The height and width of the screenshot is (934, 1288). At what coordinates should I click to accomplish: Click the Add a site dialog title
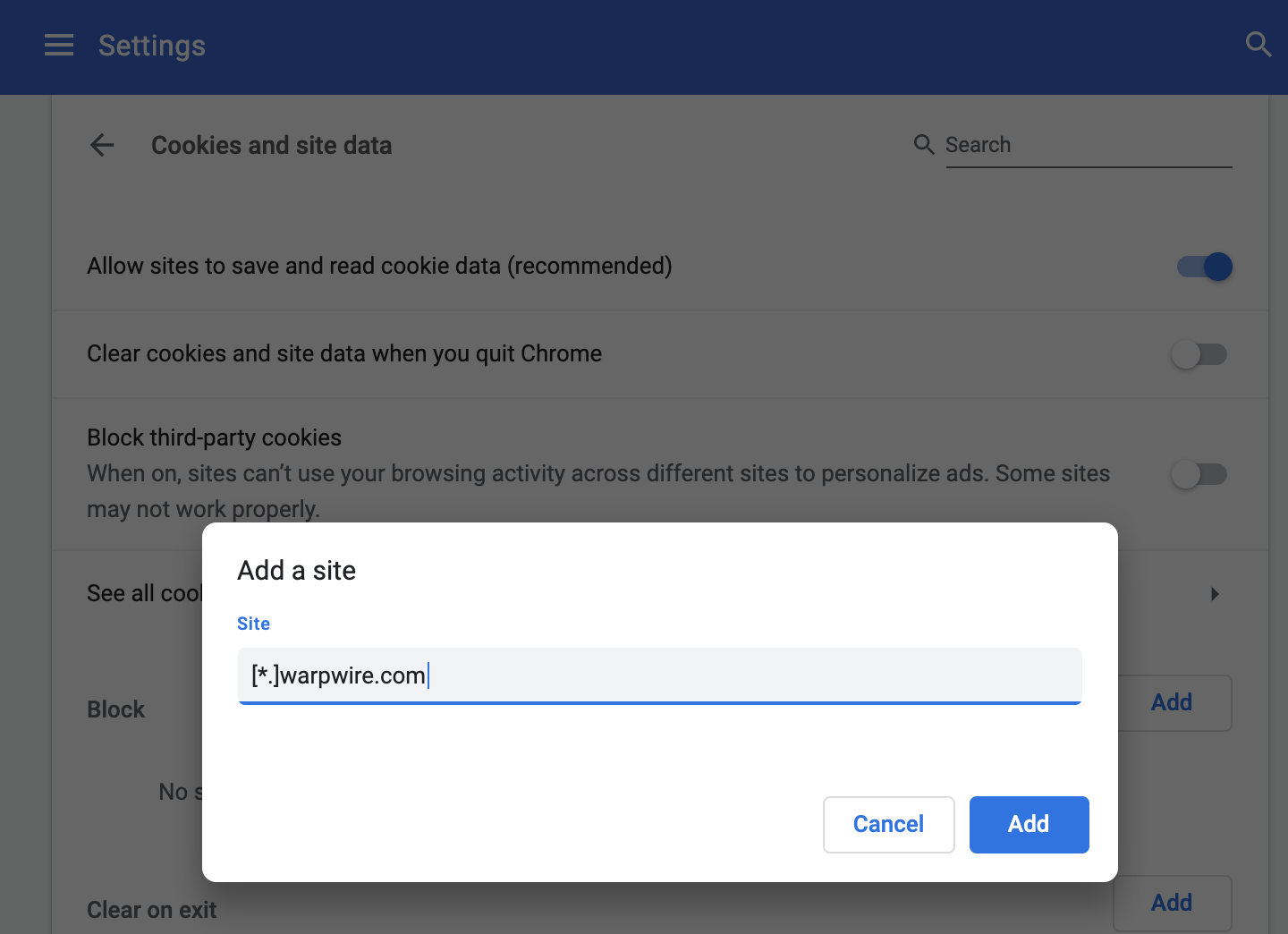click(297, 571)
